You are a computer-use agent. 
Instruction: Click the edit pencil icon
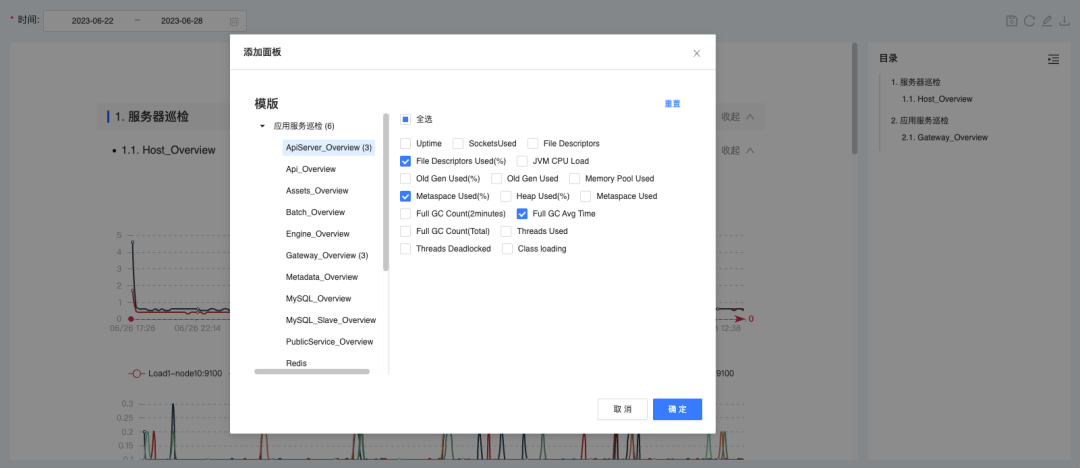point(1047,21)
